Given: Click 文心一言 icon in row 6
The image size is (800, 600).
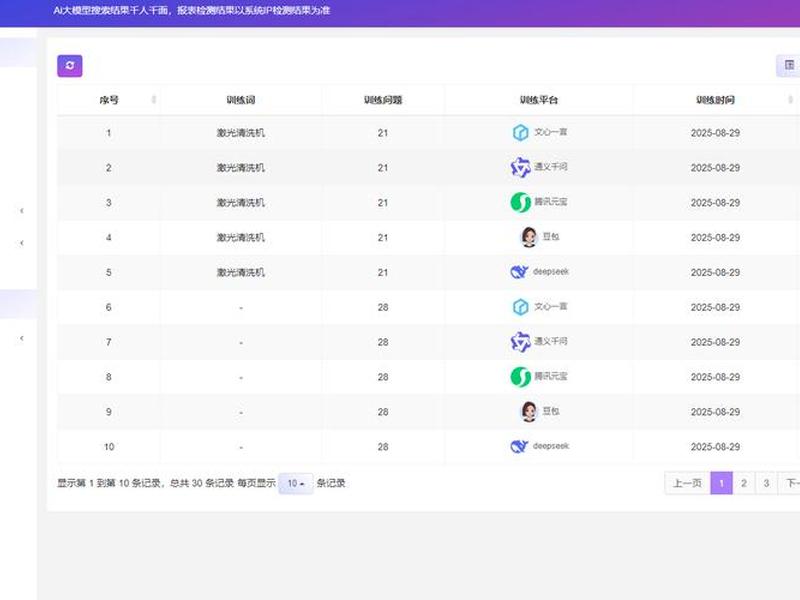Looking at the screenshot, I should (x=520, y=307).
